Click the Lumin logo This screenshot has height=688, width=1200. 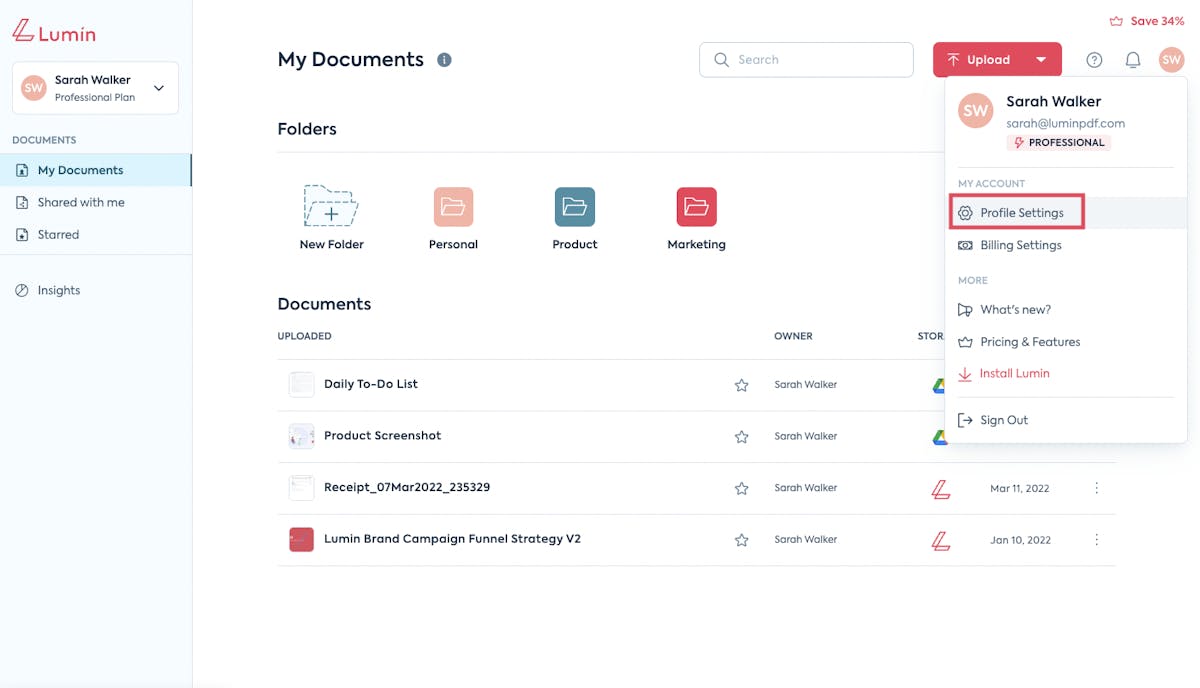pos(54,32)
